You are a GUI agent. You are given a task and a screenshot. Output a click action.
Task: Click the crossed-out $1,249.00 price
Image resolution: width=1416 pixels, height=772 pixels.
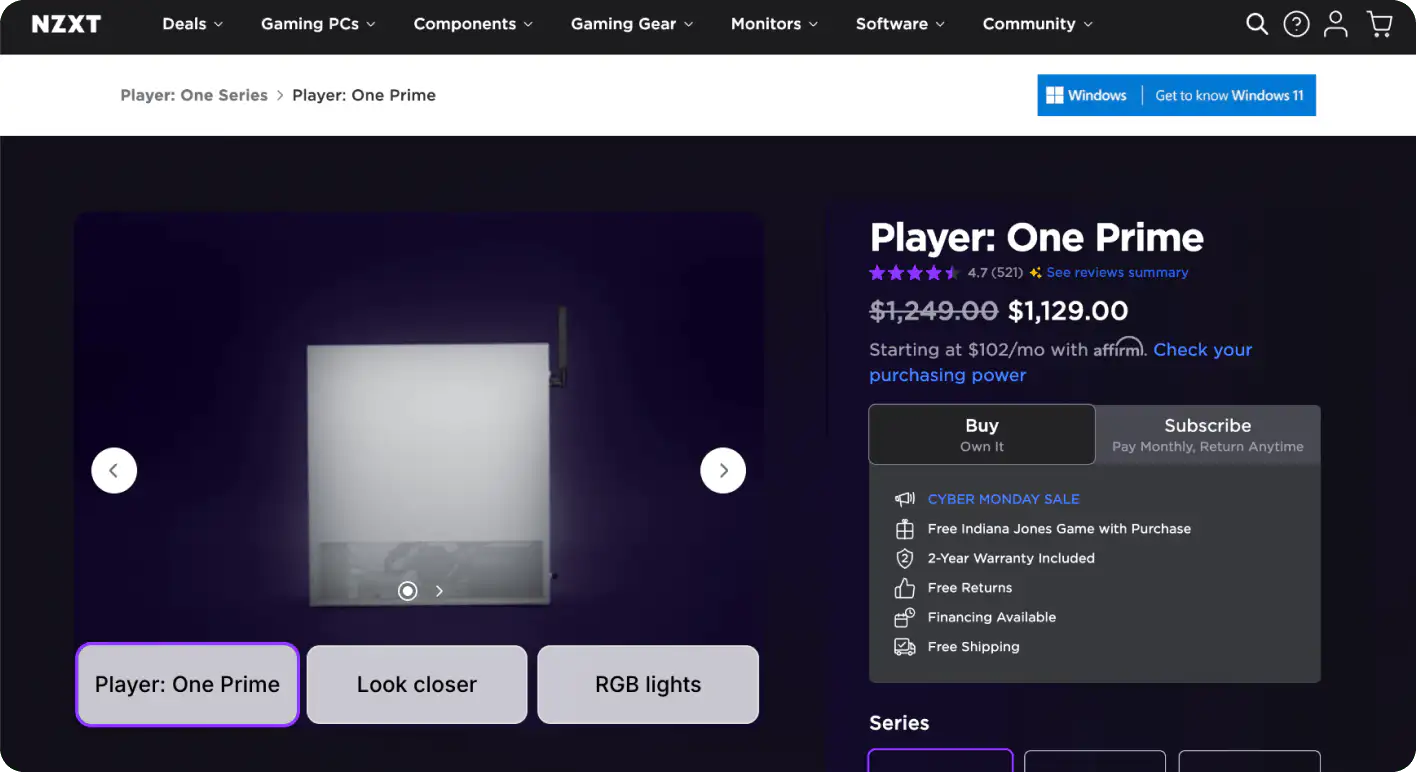[933, 311]
